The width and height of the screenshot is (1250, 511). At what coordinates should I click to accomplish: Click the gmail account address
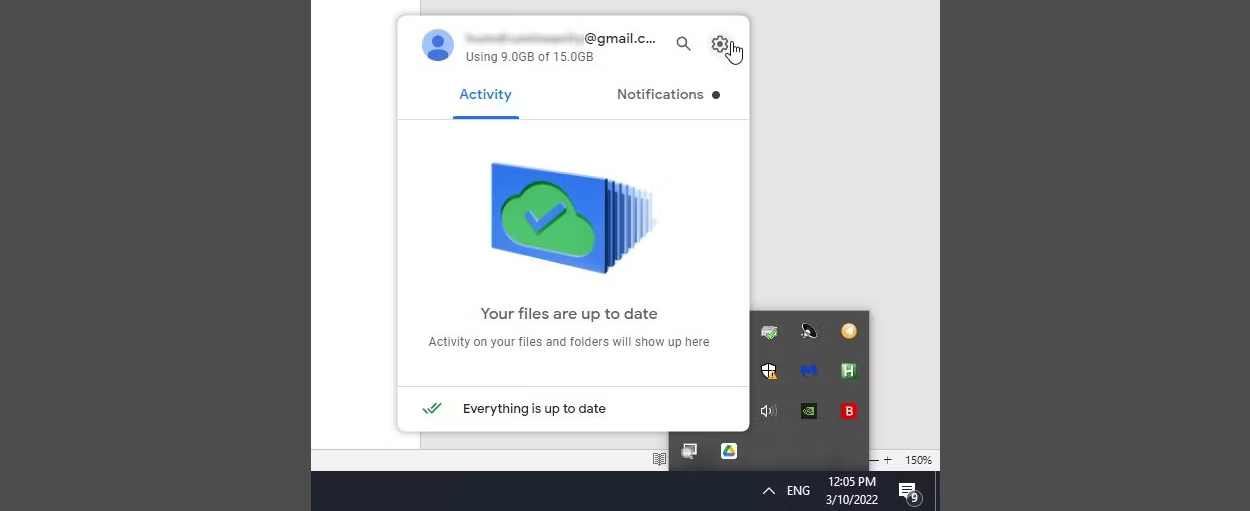click(561, 38)
